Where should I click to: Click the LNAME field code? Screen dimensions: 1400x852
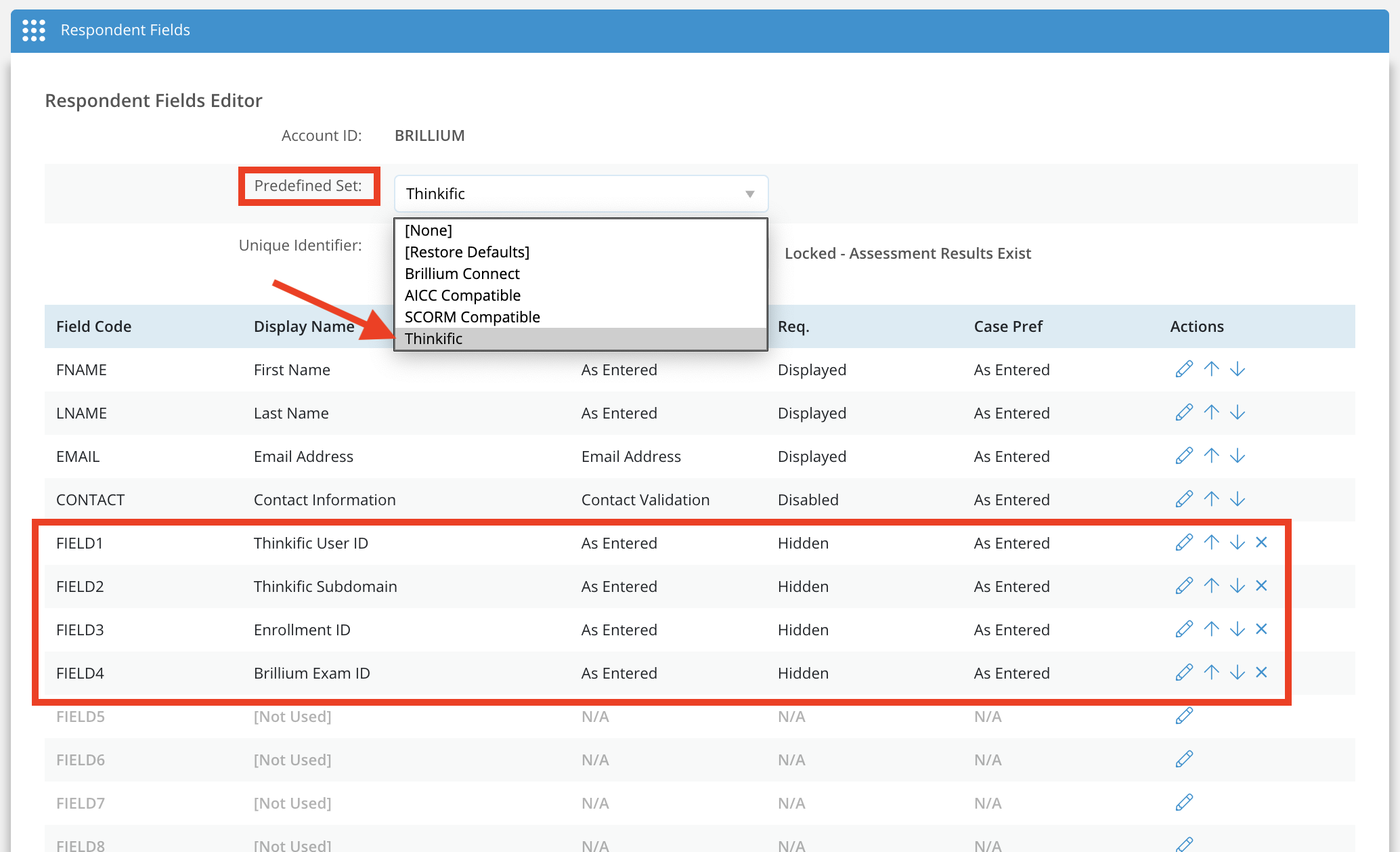82,413
